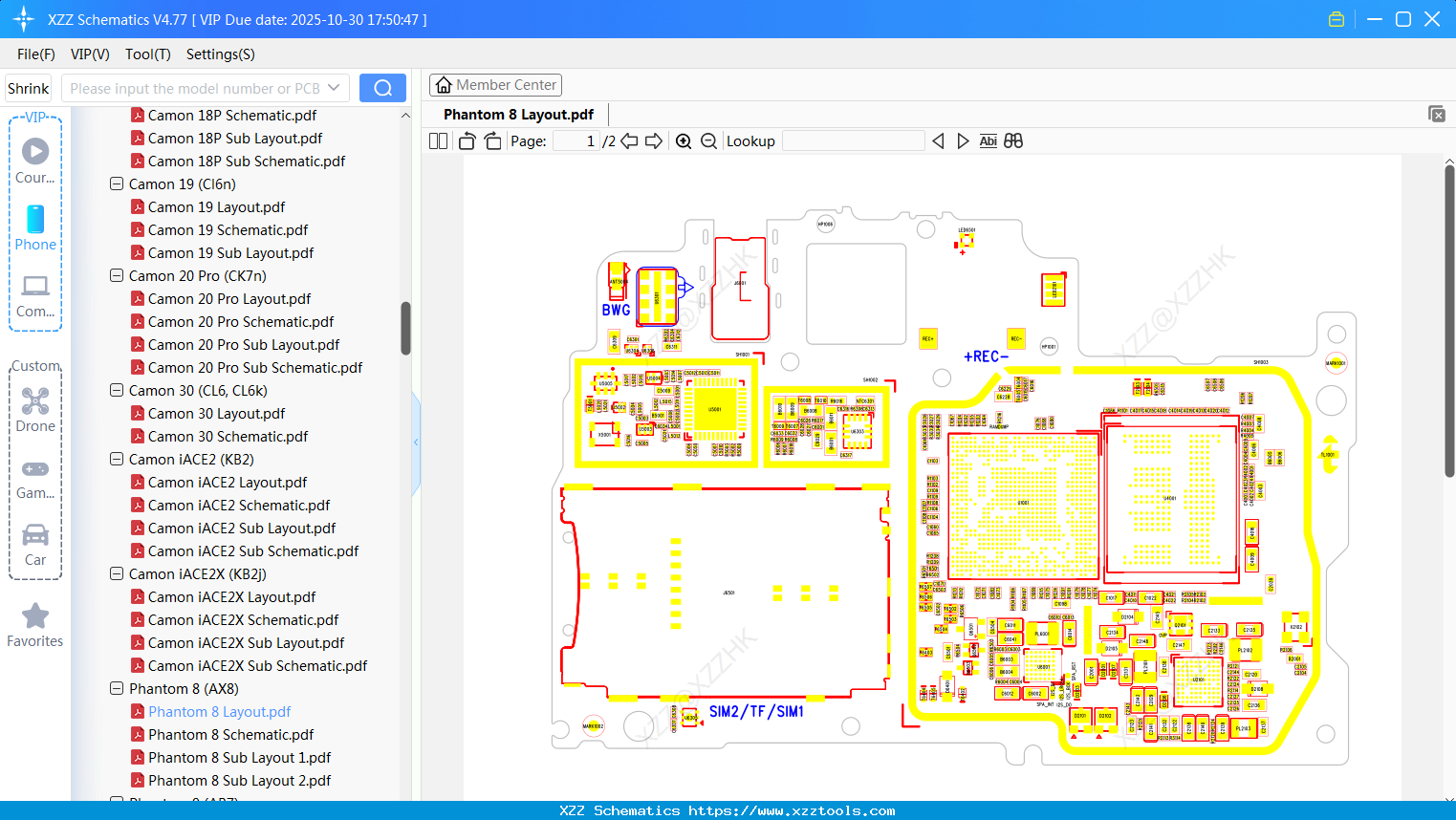Open the VIP(V) menu
This screenshot has height=820, width=1456.
[90, 54]
